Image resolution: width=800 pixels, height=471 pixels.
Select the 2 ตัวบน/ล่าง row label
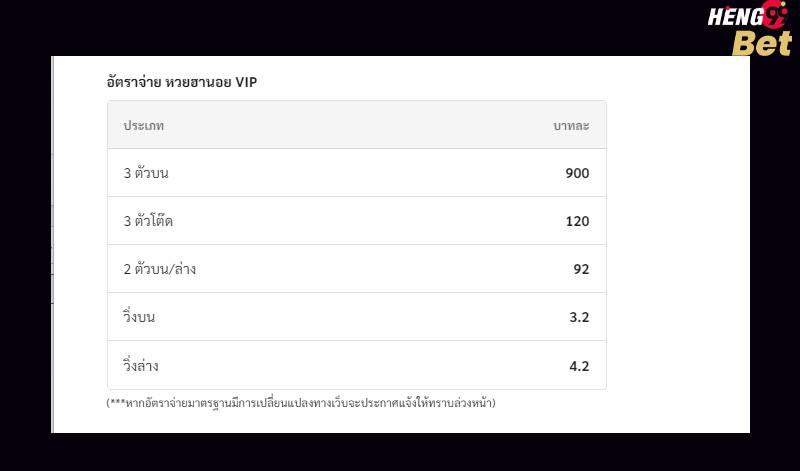click(x=160, y=269)
